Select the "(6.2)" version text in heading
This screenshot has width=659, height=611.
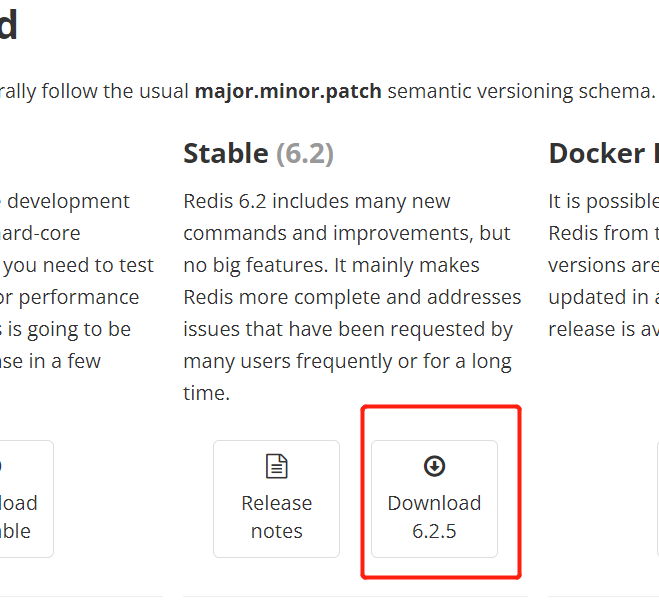304,153
